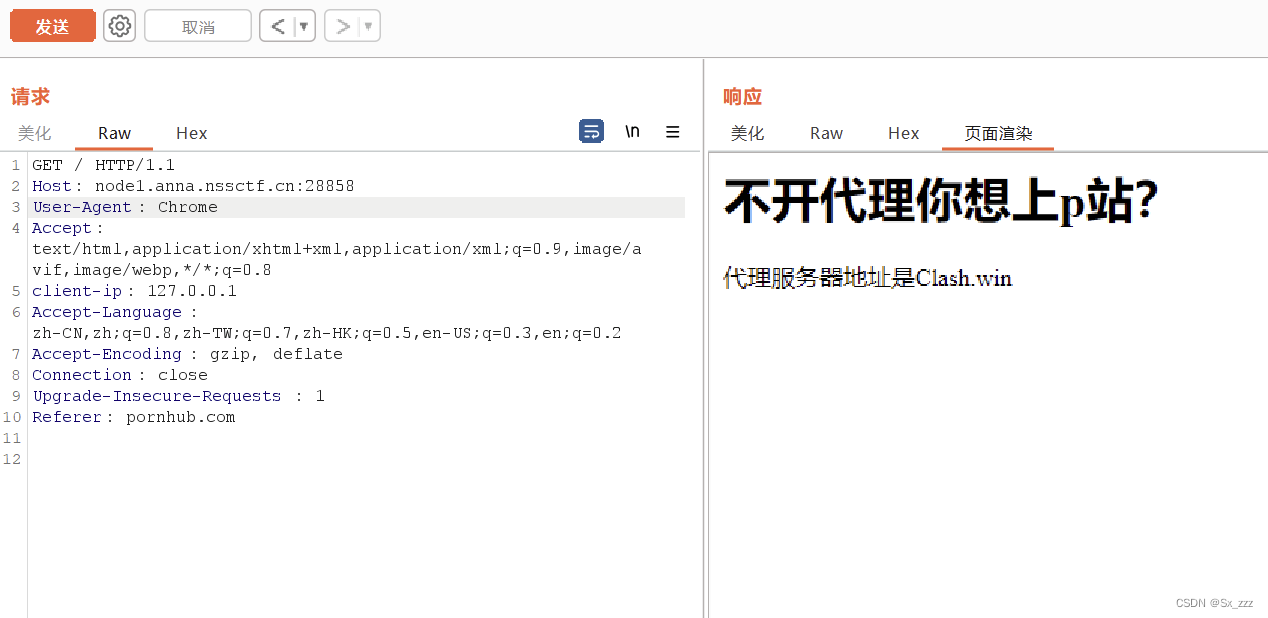Open the Repeater settings gear icon
Screen dimensions: 1268x618
click(119, 25)
